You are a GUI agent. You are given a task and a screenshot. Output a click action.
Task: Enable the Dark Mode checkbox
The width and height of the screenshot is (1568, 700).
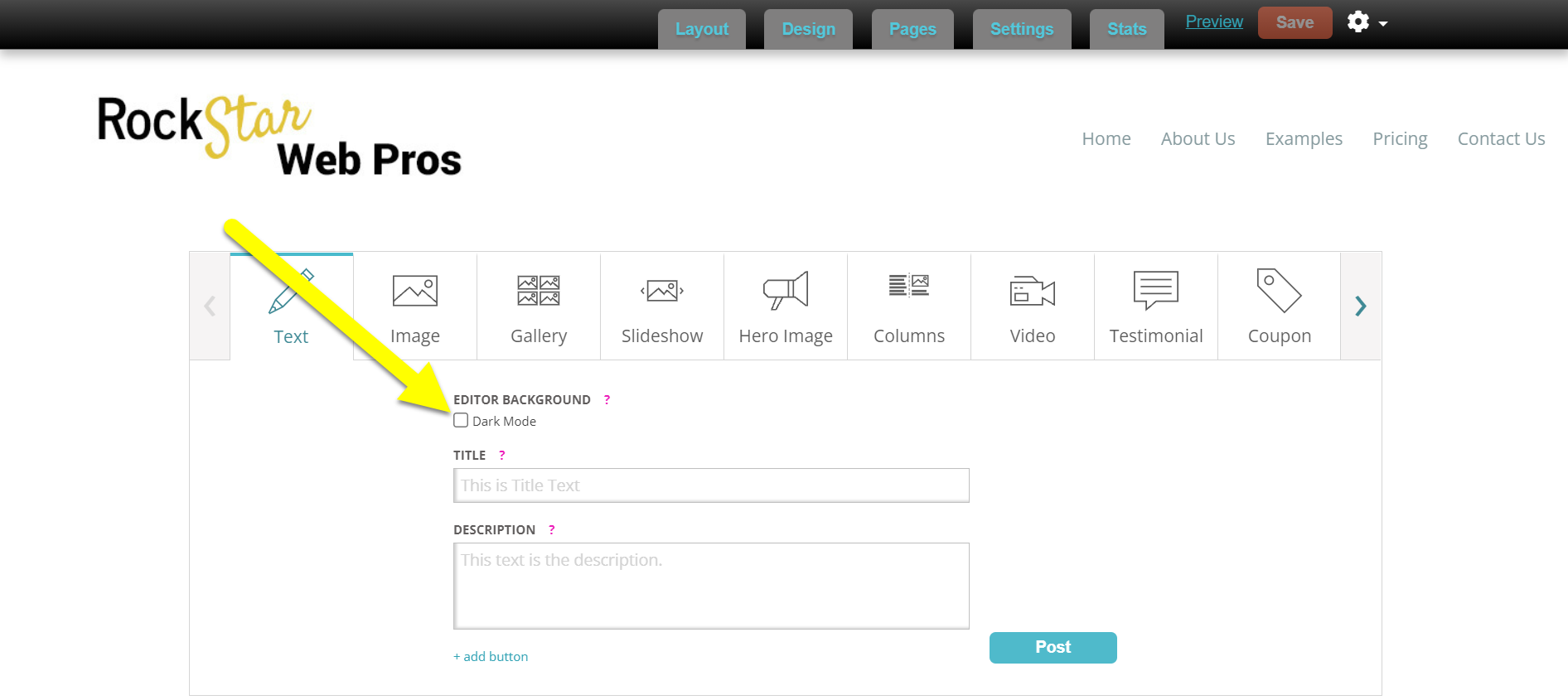[x=461, y=420]
